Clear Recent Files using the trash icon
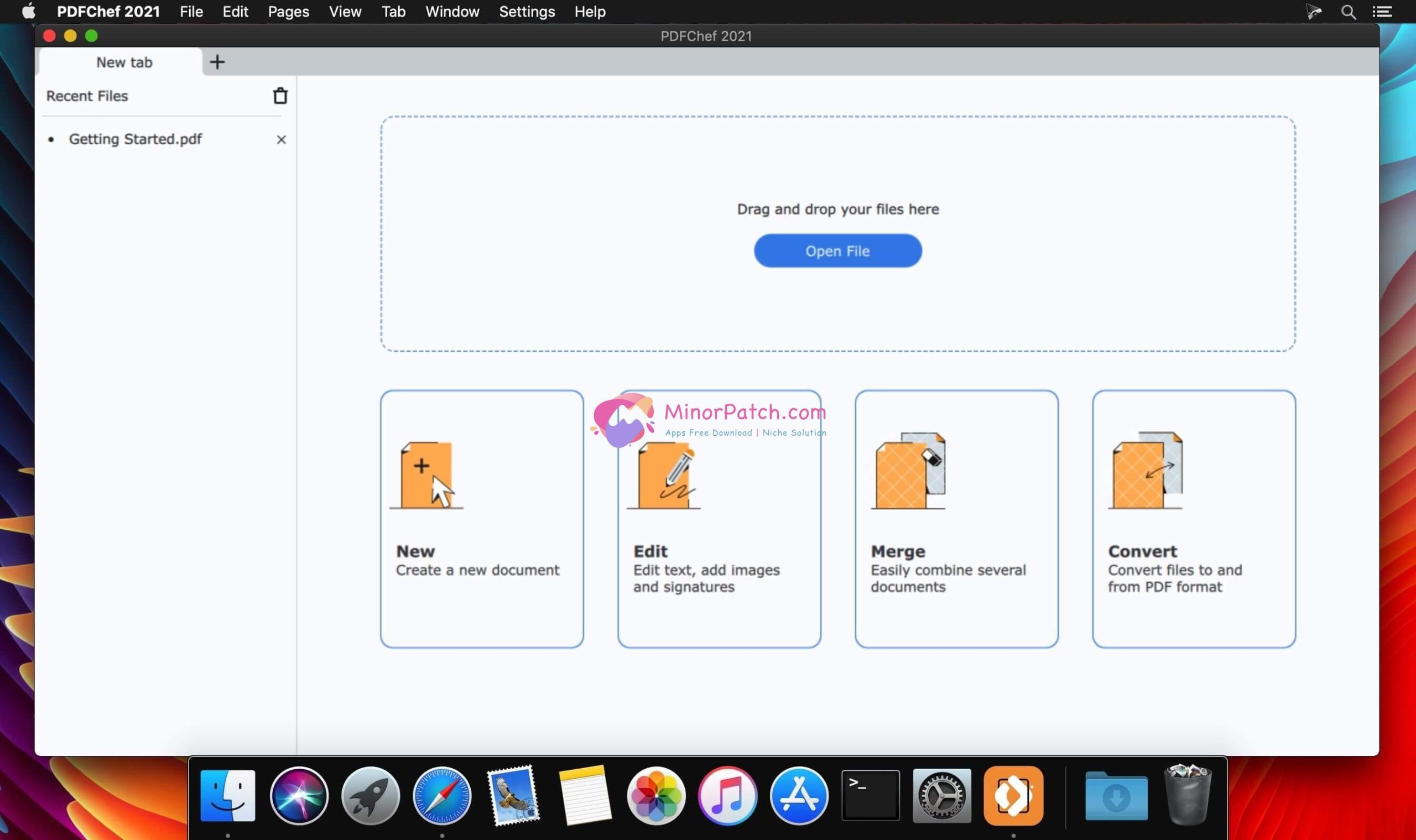This screenshot has width=1416, height=840. (280, 96)
